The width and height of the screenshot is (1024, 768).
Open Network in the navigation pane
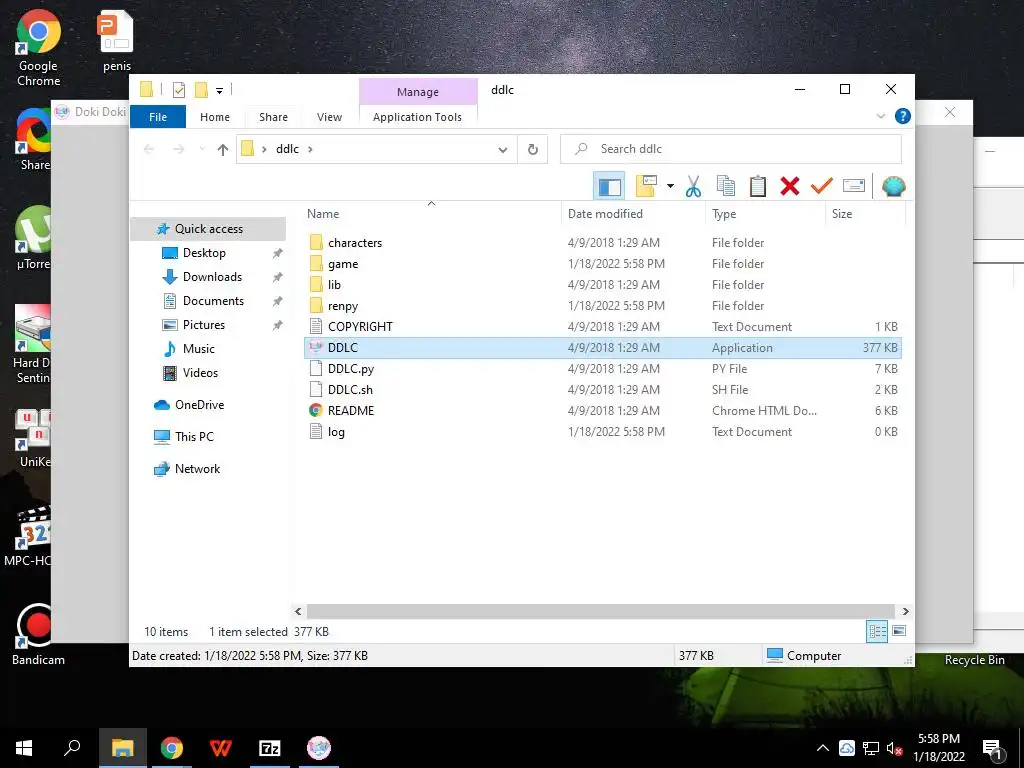click(x=197, y=469)
